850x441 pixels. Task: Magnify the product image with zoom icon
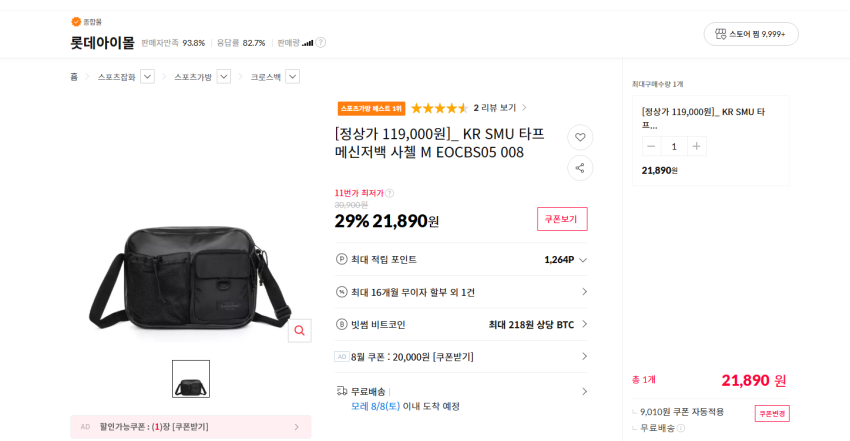coord(299,330)
